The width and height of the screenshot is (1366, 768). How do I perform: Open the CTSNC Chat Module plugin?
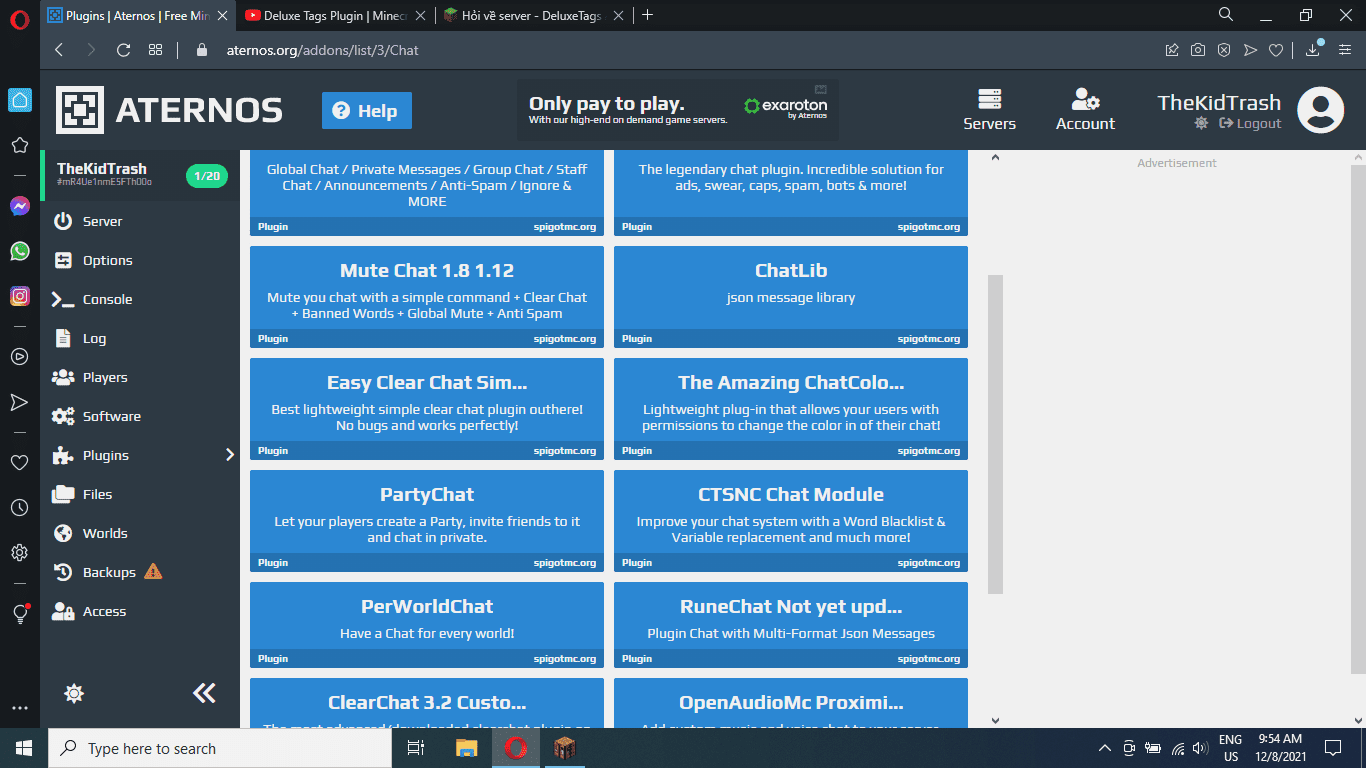[791, 521]
